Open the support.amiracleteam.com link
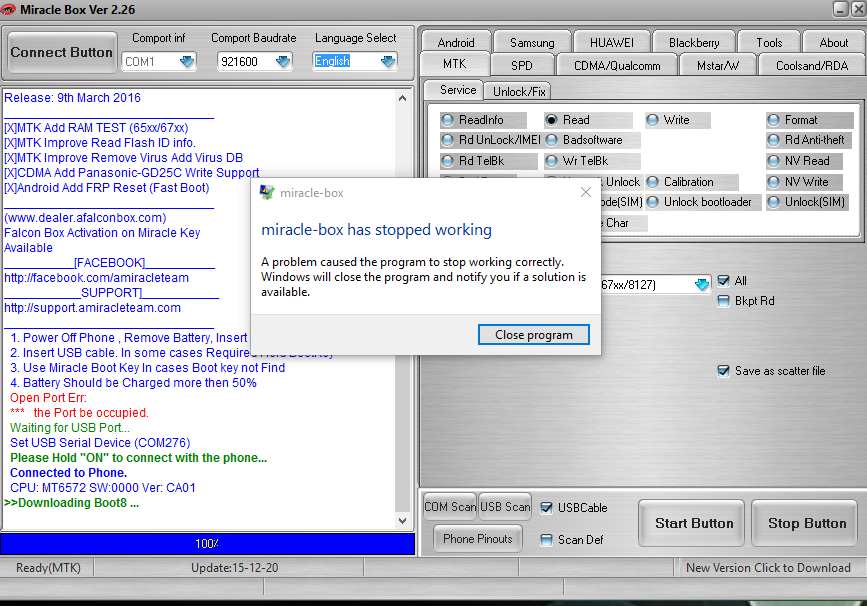This screenshot has height=606, width=867. [92, 307]
